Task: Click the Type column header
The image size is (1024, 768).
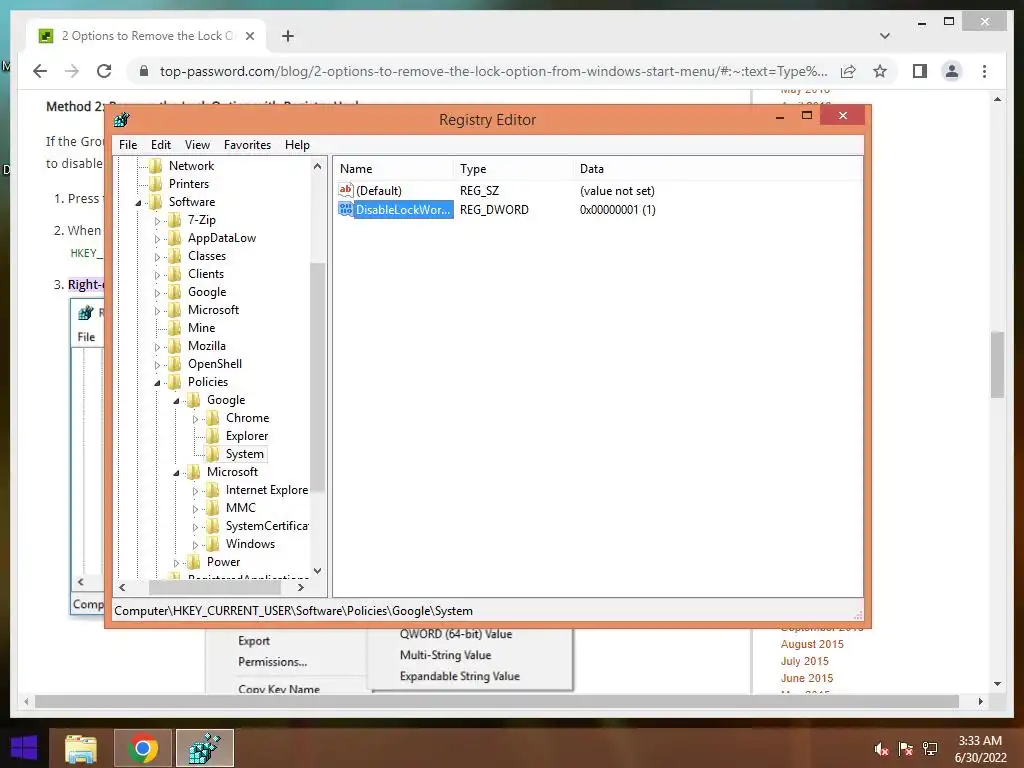Action: [513, 168]
